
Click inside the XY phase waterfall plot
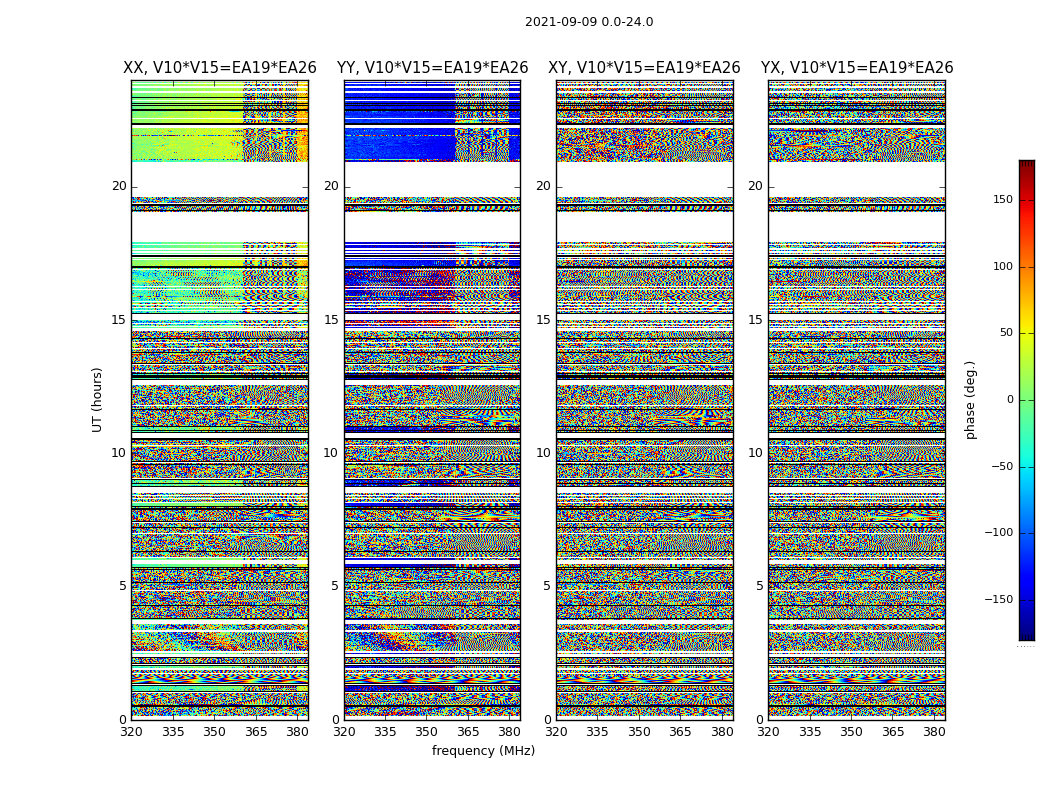click(x=644, y=400)
